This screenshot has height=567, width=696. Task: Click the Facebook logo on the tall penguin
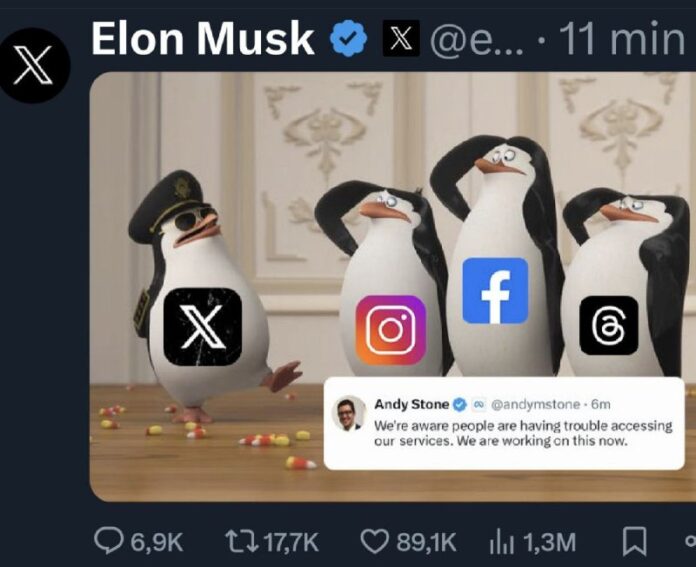[495, 291]
